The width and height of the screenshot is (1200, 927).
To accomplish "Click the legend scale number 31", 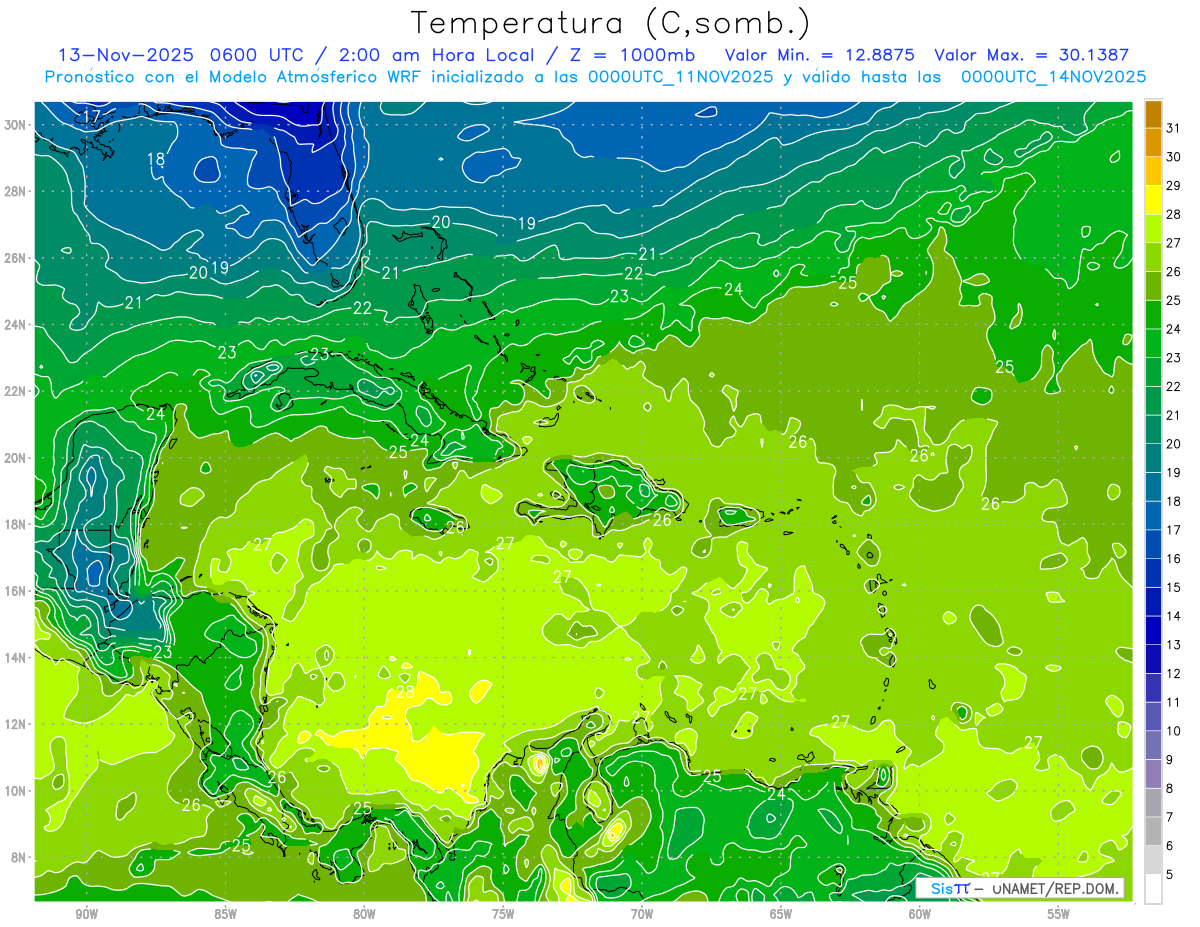I will [x=1174, y=128].
